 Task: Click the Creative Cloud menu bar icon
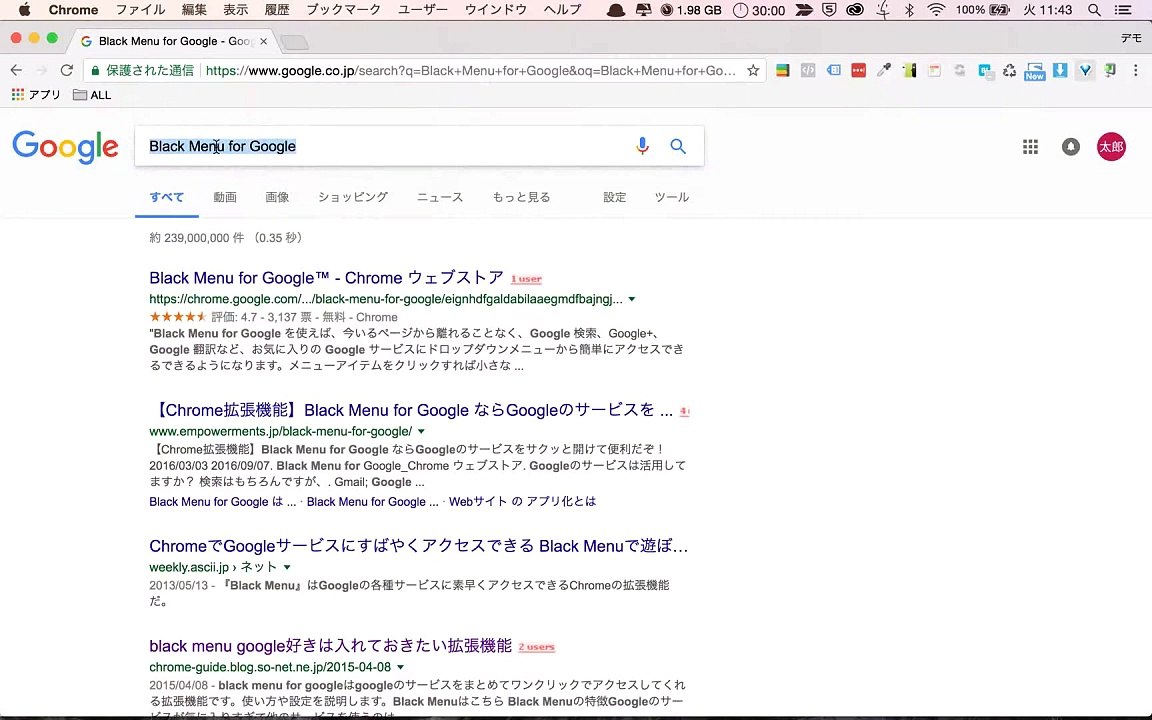coord(854,10)
